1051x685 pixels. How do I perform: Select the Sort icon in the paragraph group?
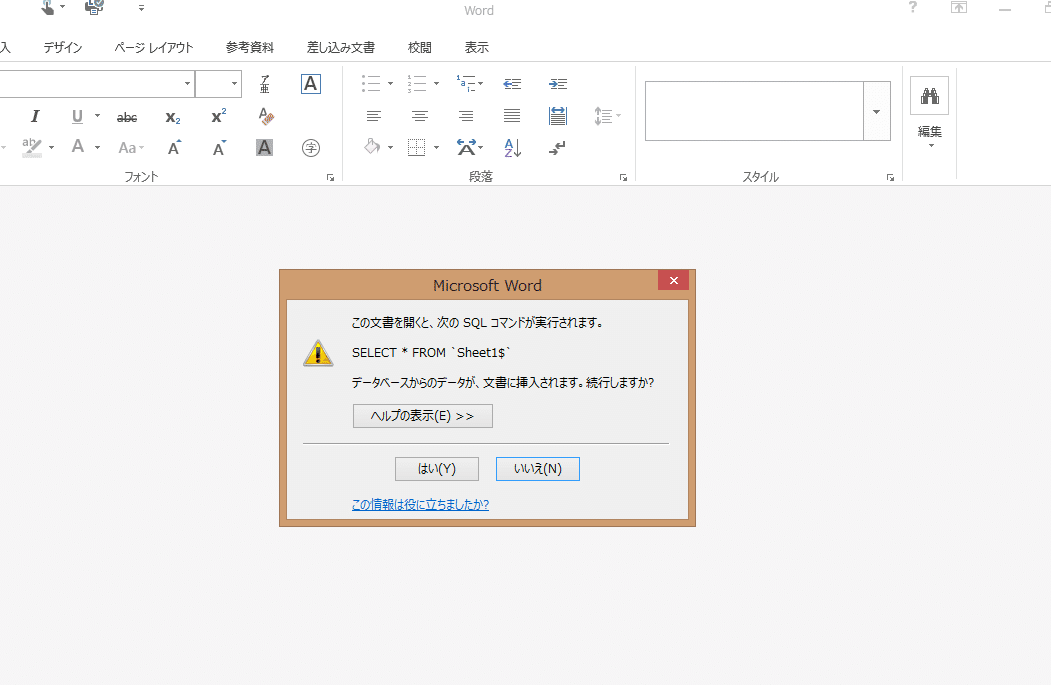[511, 148]
